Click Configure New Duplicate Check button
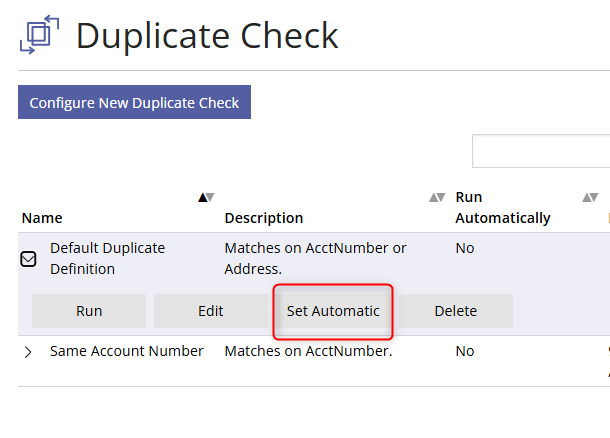The width and height of the screenshot is (610, 438). pyautogui.click(x=134, y=102)
